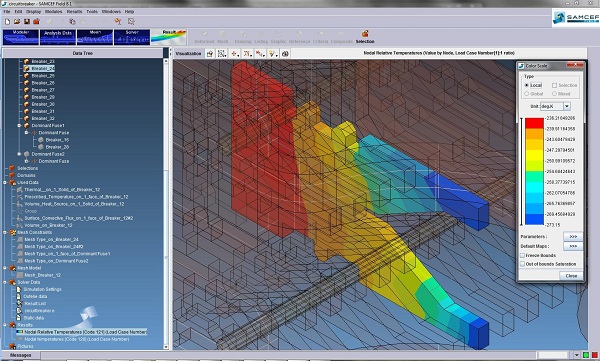The width and height of the screenshot is (600, 361).
Task: Click the SAMCEF logo
Action: (575, 18)
